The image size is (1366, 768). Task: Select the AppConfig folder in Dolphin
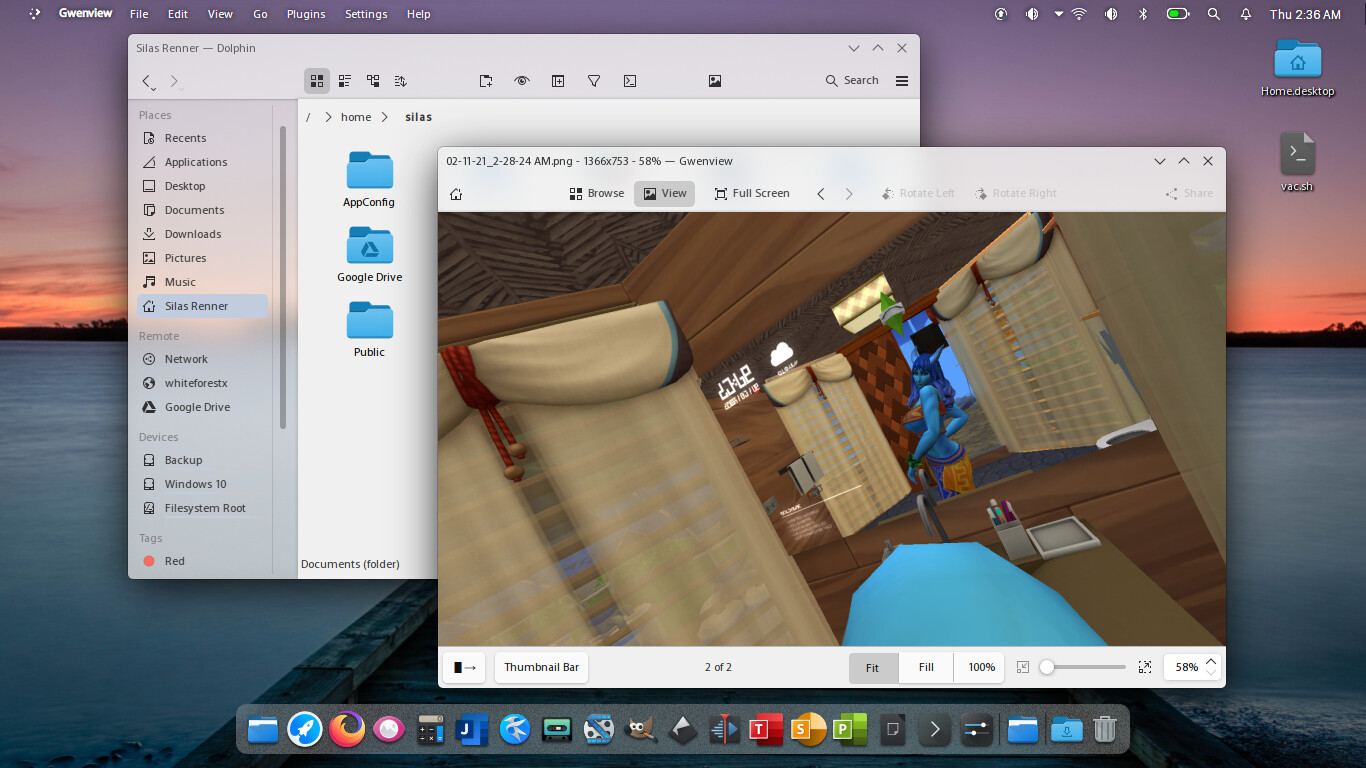click(x=369, y=180)
